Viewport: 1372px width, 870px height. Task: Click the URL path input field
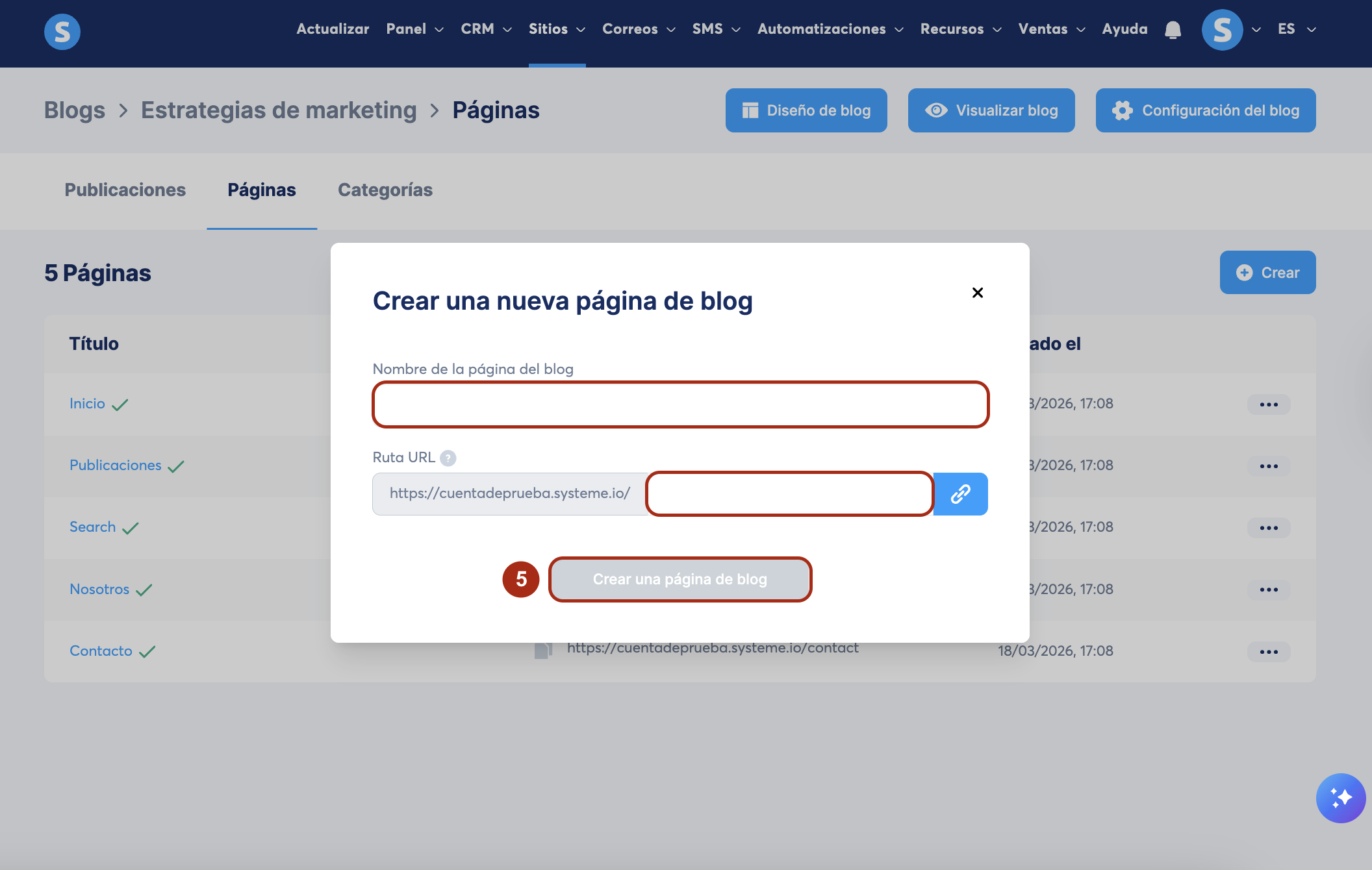(789, 494)
